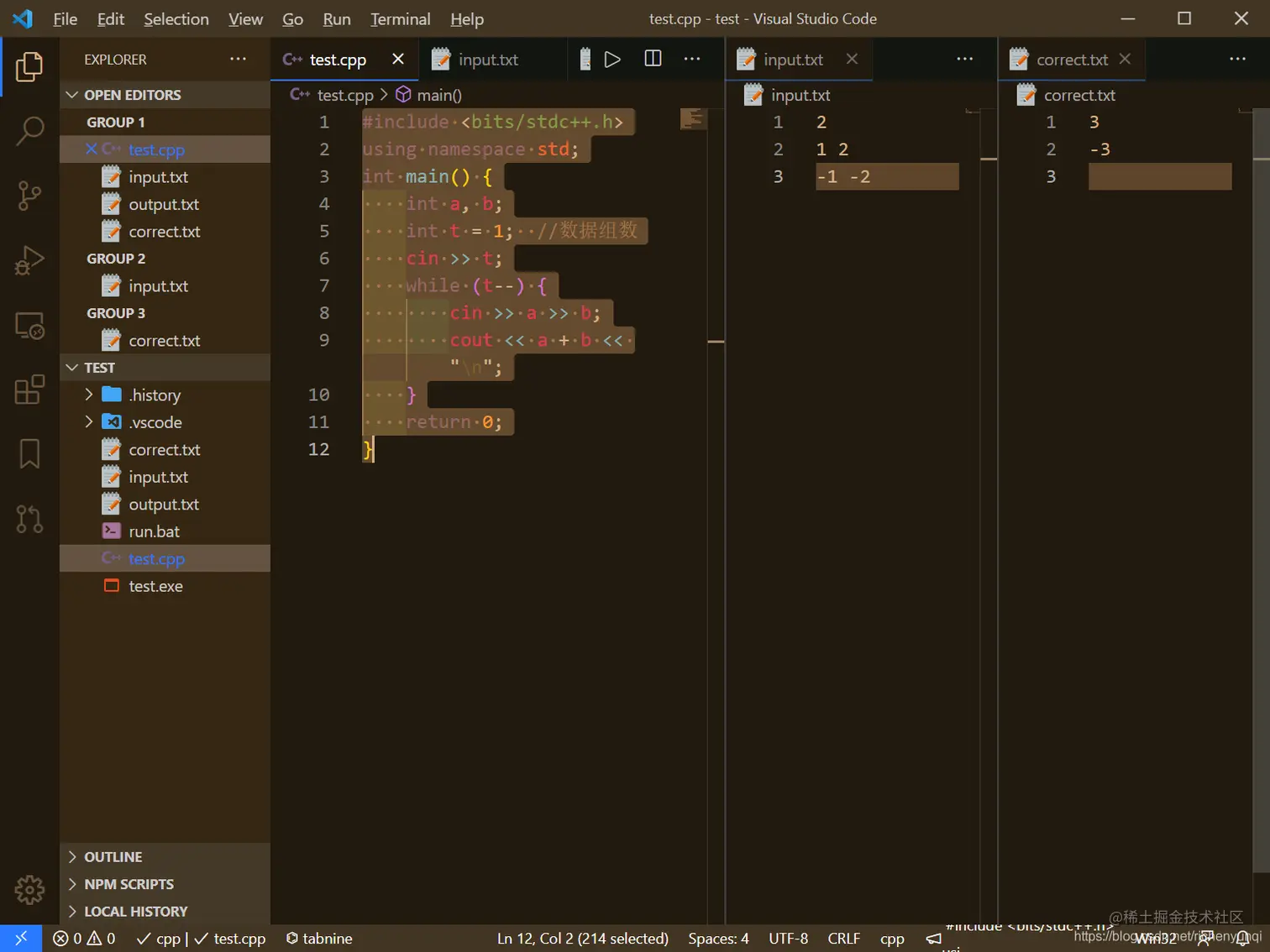Open output.txt under GROUP 1
Image resolution: width=1270 pixels, height=952 pixels.
[165, 204]
